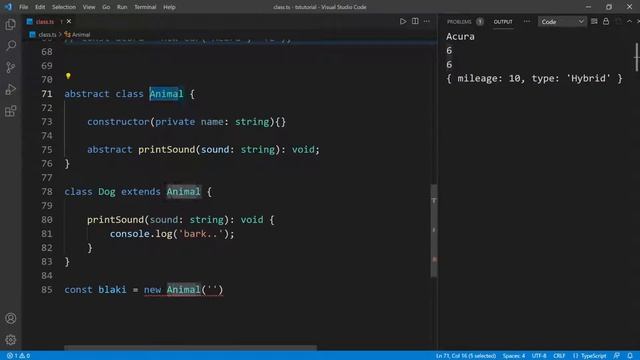Screen dimensions: 640x360
Task: Open notifications bell in status bar
Action: pyautogui.click(x=630, y=356)
